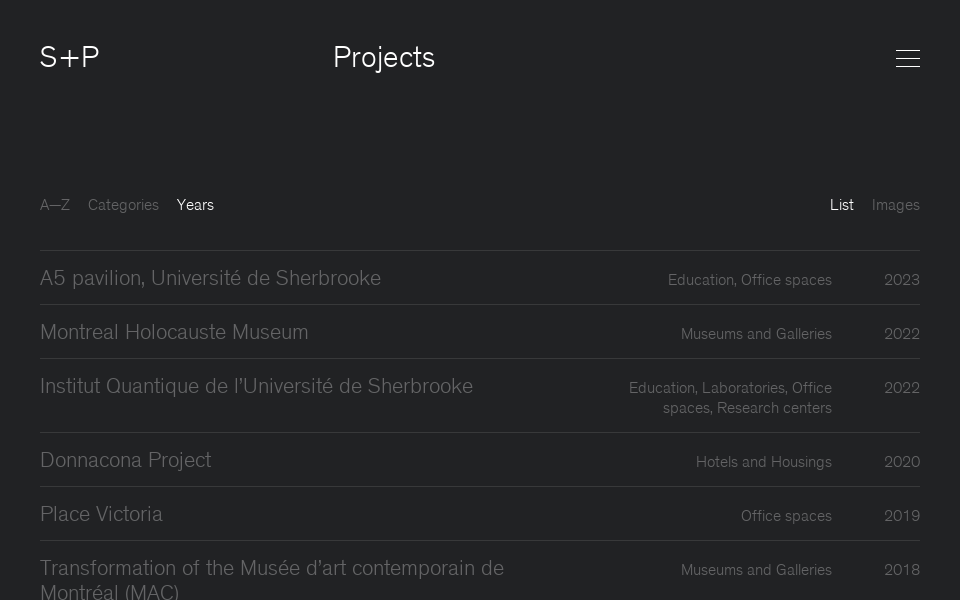Click the 2023 year label
The image size is (960, 600).
[x=901, y=280]
